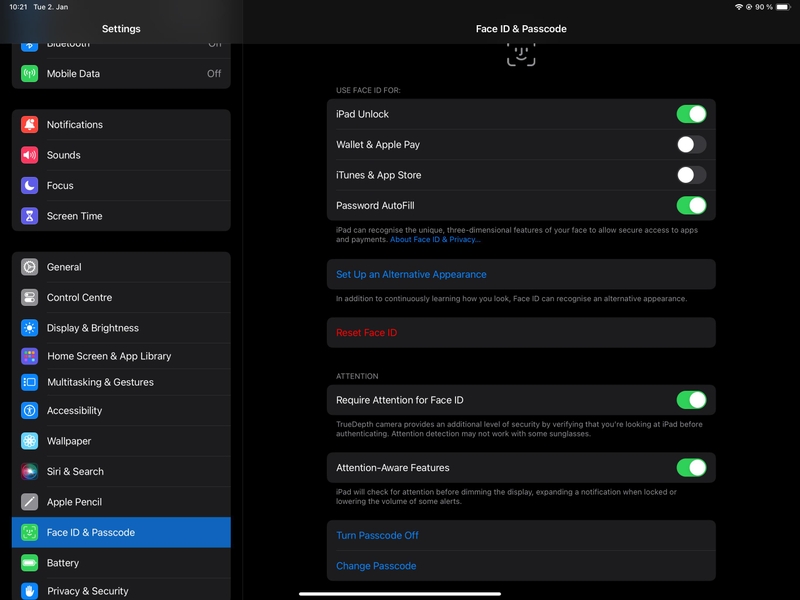The height and width of the screenshot is (600, 800).
Task: Tap the Face ID & Passcode page title
Action: [521, 29]
